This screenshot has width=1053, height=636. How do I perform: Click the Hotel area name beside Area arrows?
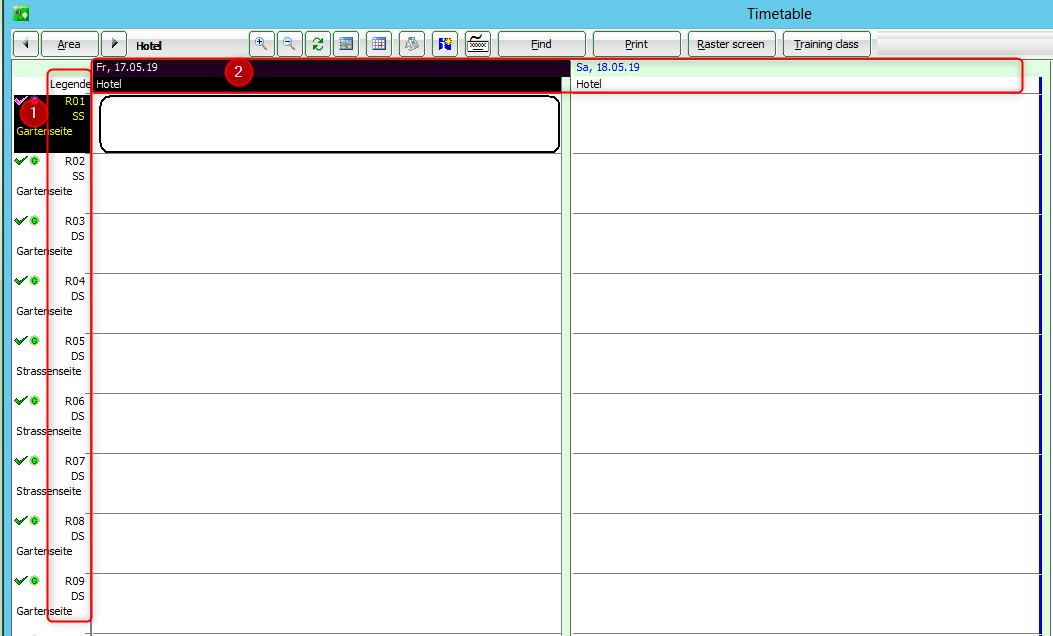coord(149,46)
